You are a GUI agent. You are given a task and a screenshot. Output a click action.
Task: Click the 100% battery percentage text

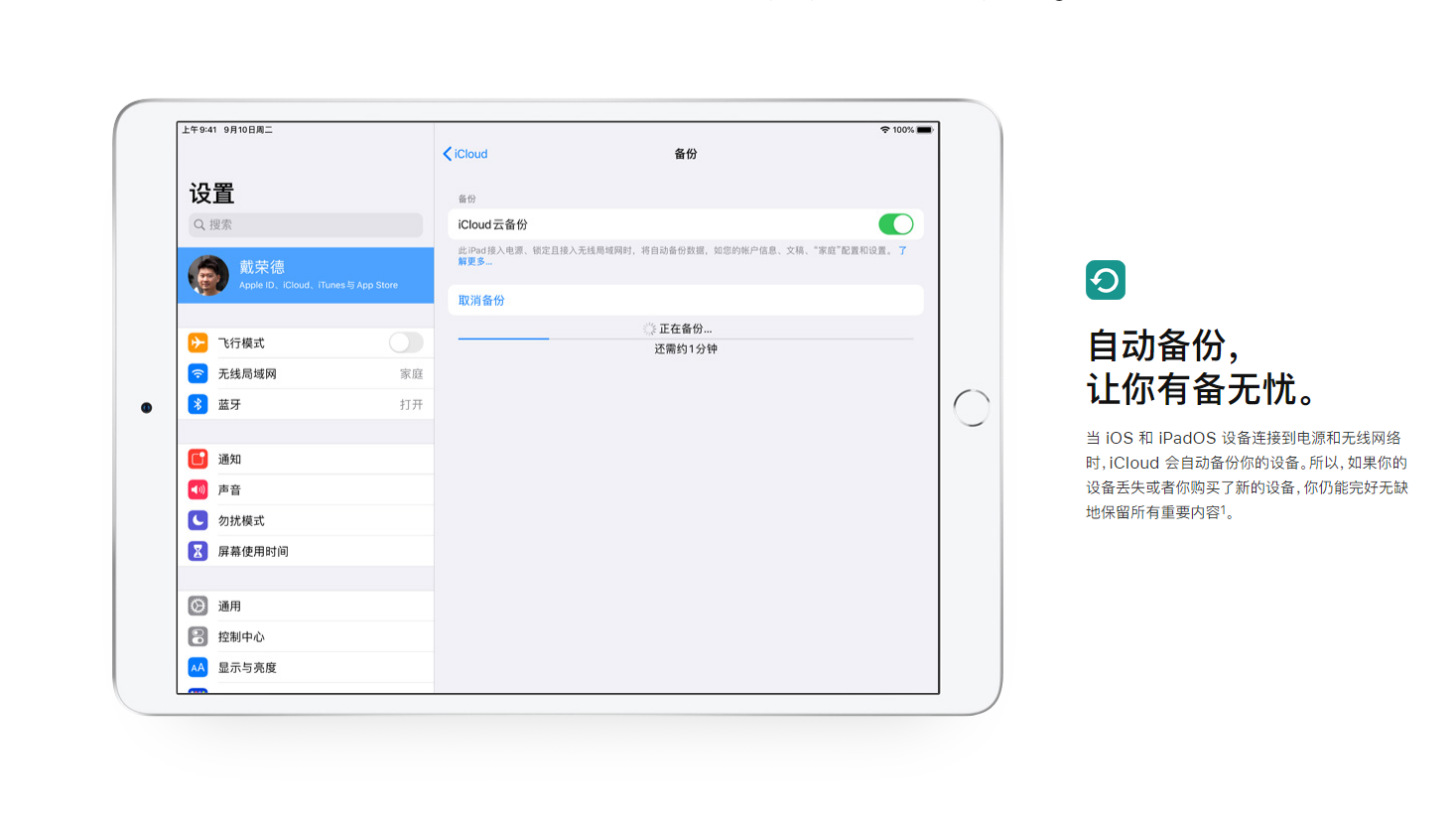pyautogui.click(x=903, y=130)
